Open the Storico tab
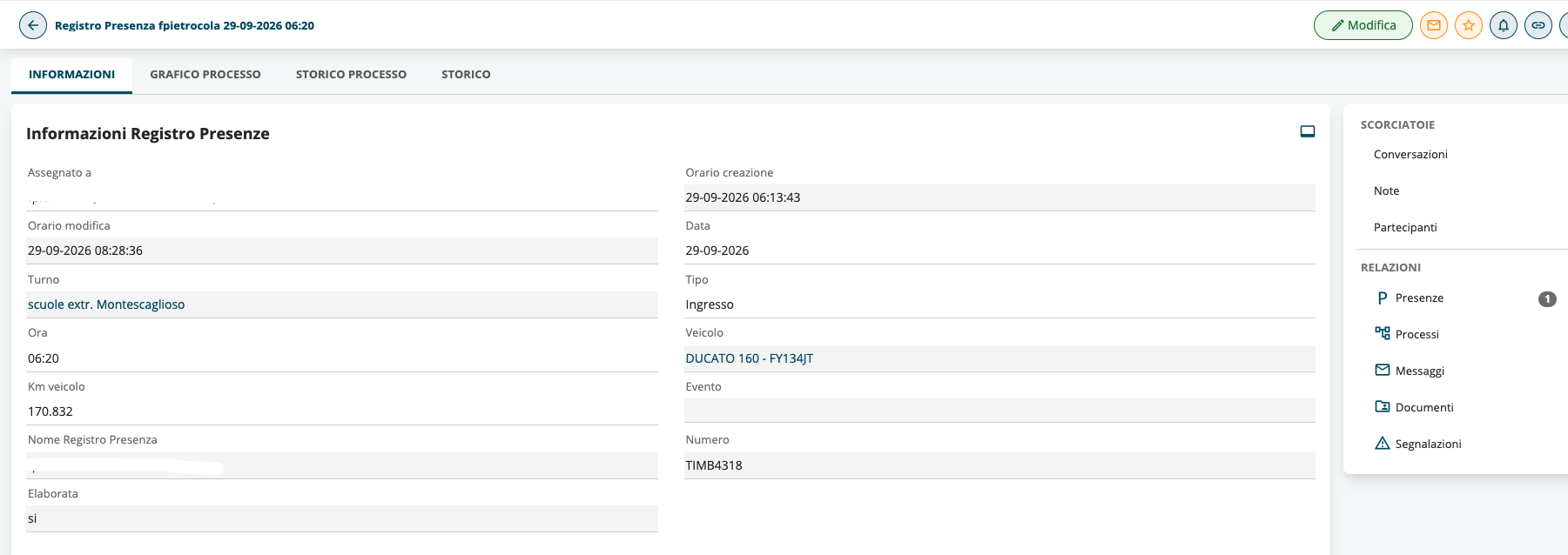 coord(466,75)
